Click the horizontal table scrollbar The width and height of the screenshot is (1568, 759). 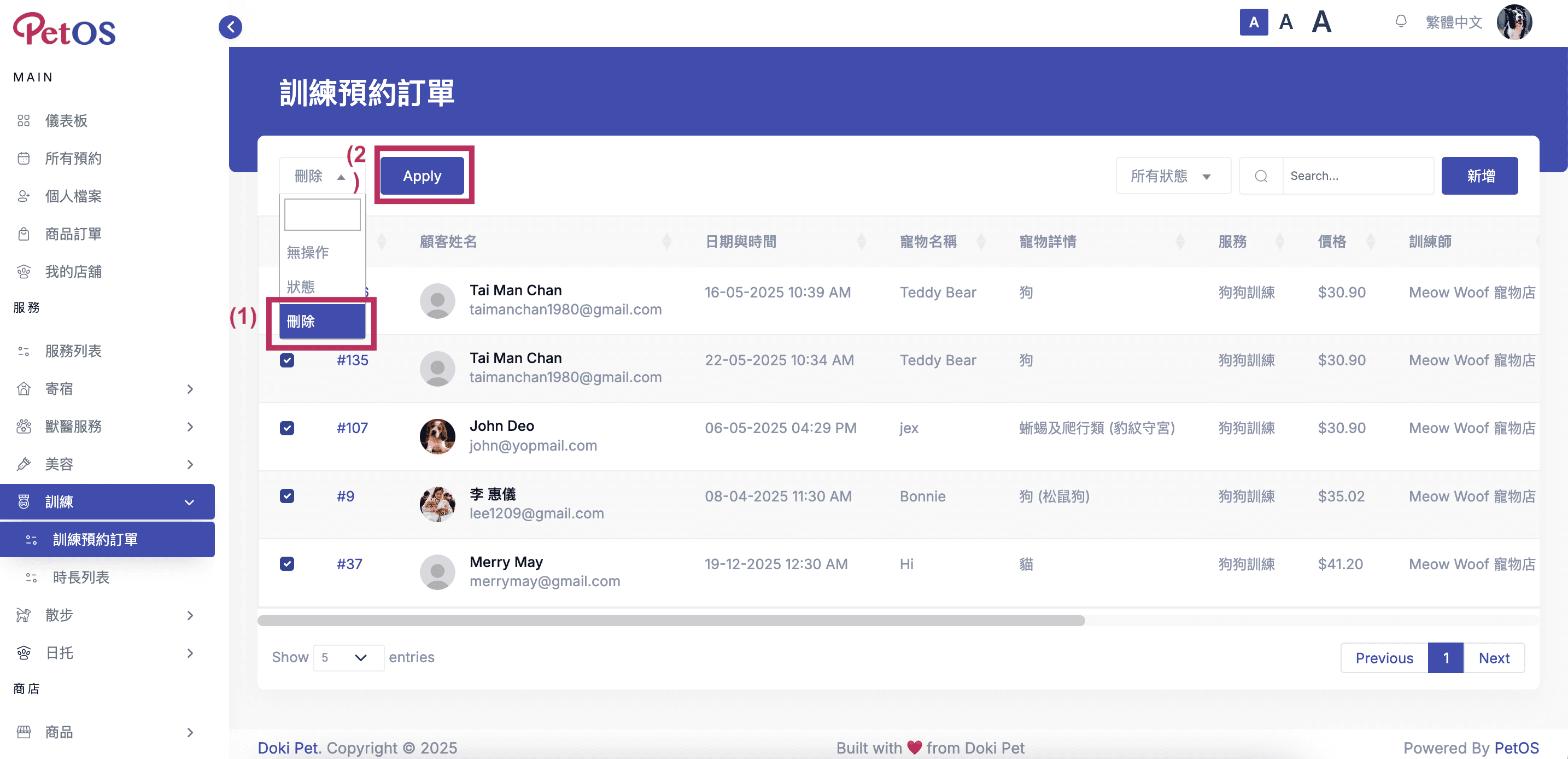(x=670, y=620)
